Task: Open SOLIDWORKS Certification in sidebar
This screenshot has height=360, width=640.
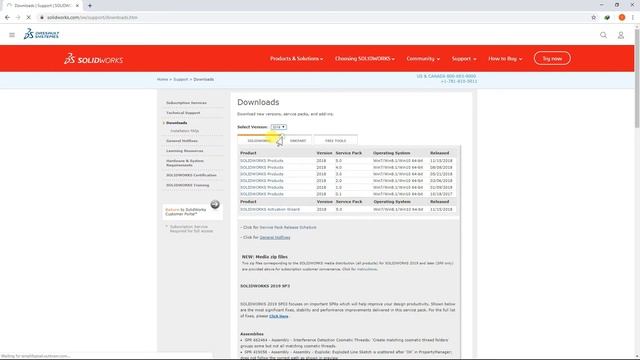Action: [191, 175]
